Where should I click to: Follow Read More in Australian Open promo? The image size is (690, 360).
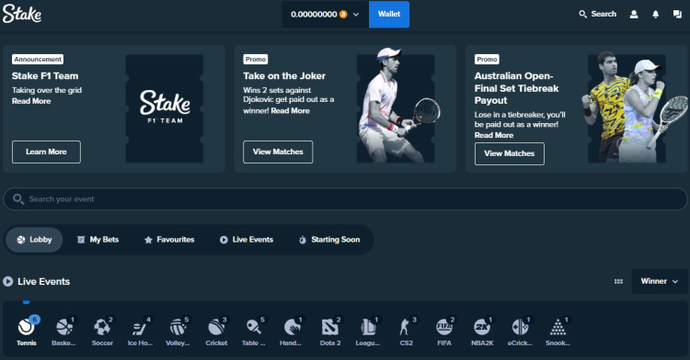(494, 135)
